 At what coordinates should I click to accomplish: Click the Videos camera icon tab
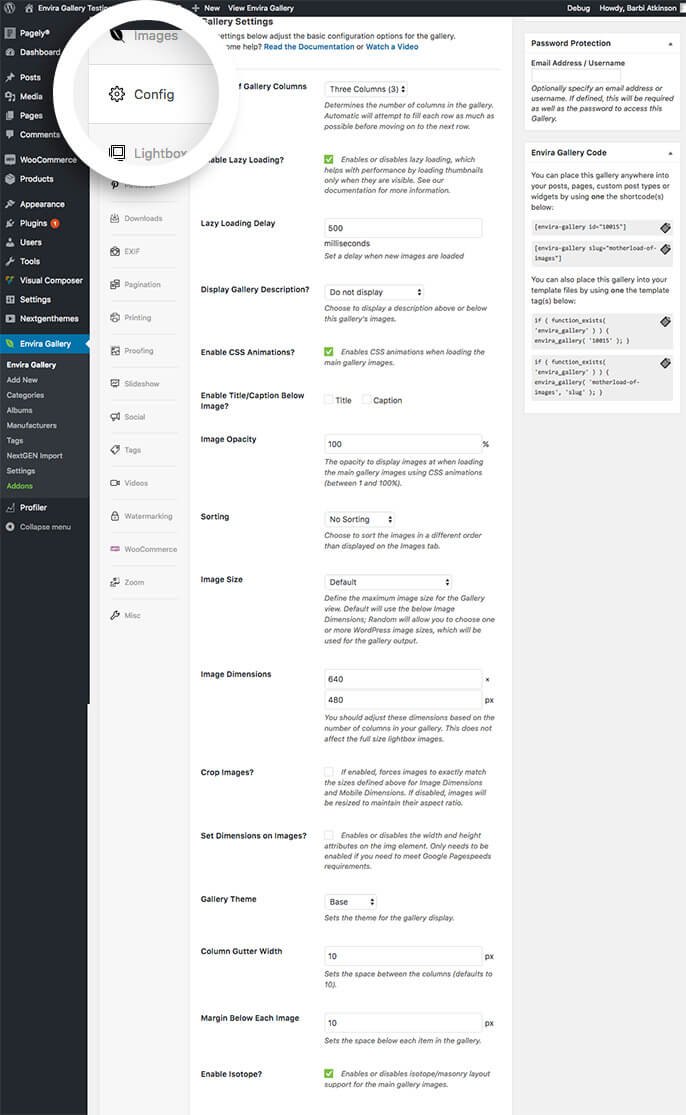(x=116, y=483)
